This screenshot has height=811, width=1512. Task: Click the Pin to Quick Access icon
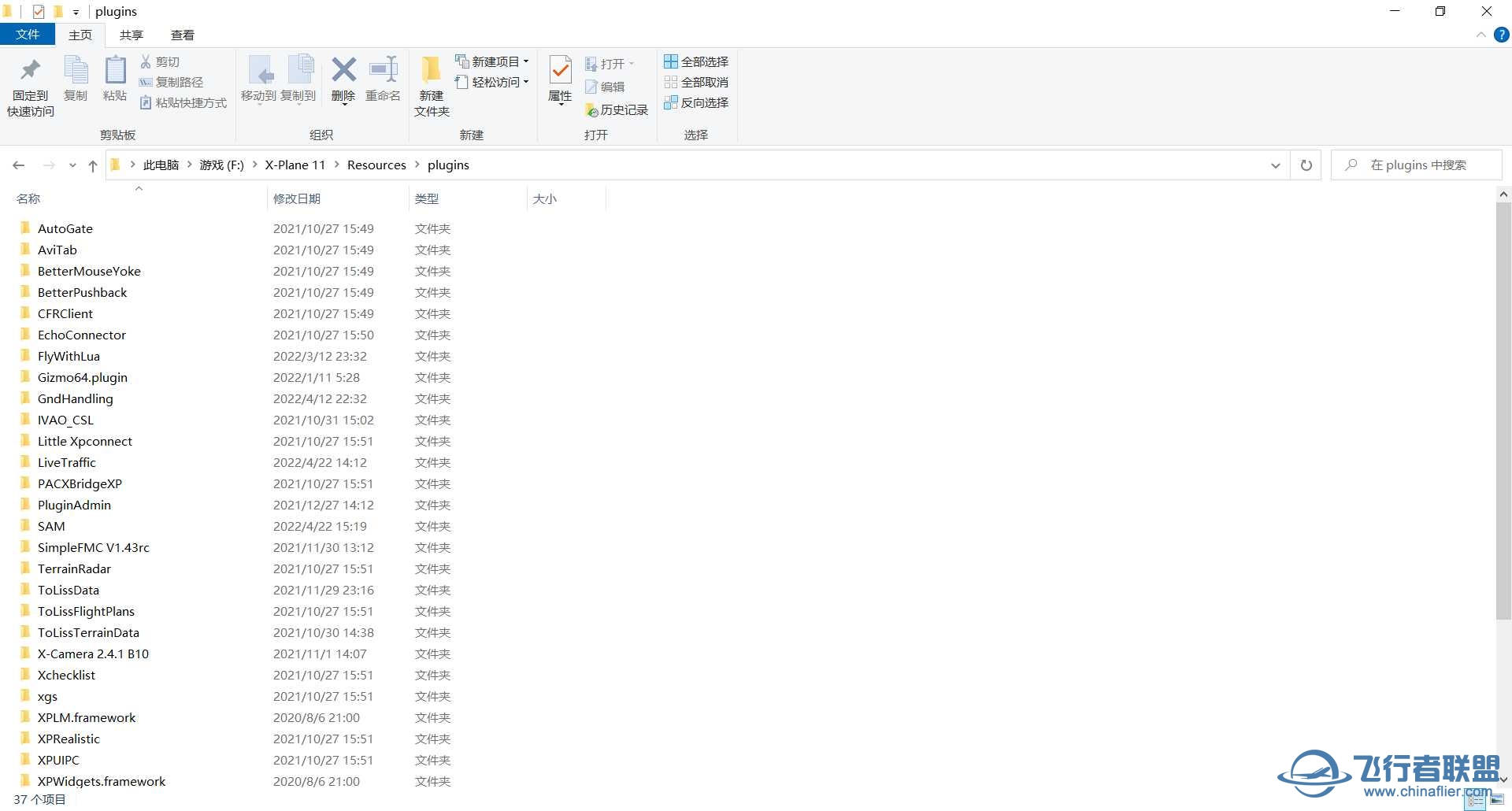pyautogui.click(x=31, y=70)
